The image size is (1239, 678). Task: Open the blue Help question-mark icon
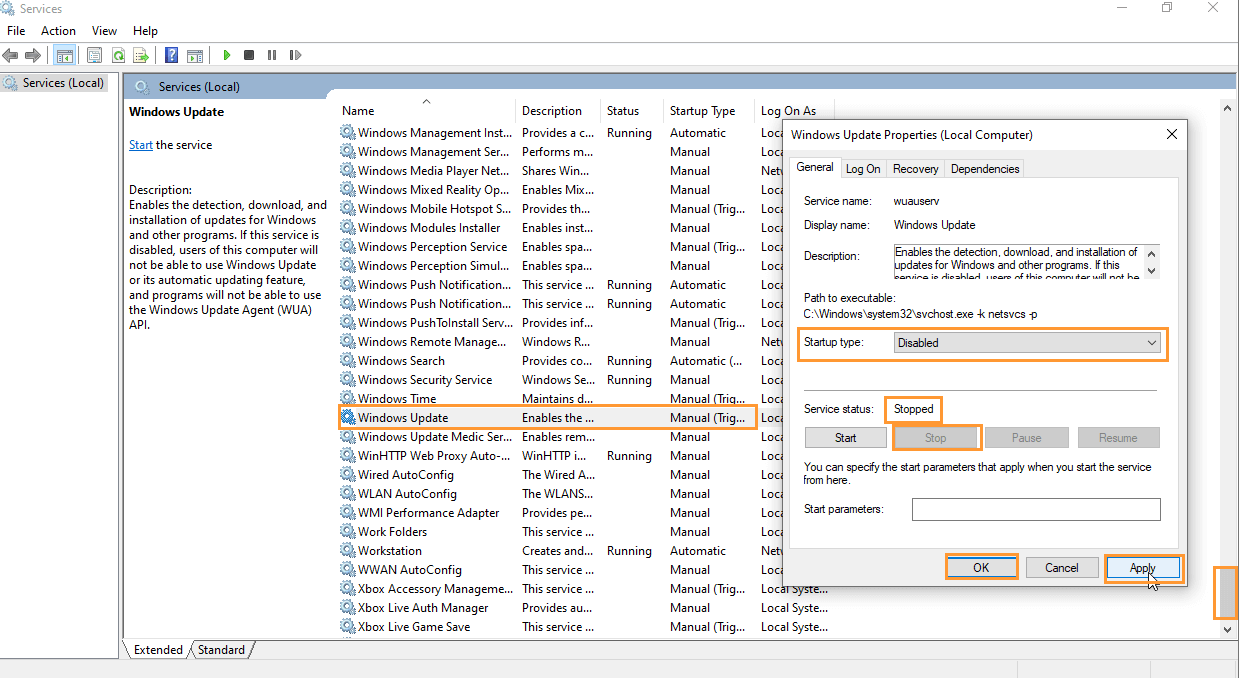tap(172, 56)
